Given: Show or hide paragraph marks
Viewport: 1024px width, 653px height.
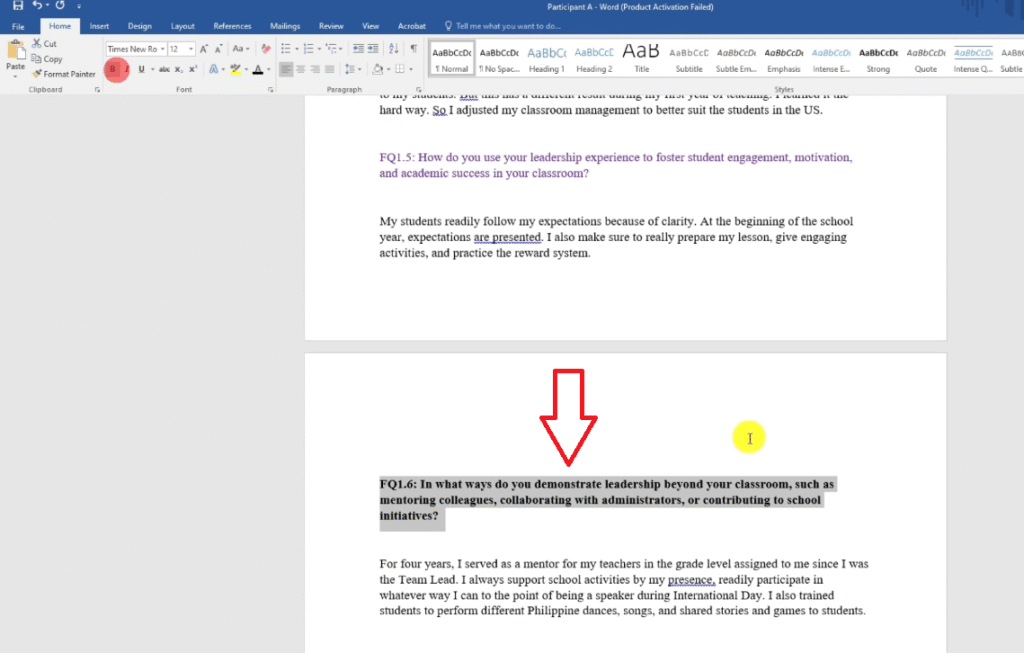Looking at the screenshot, I should click(413, 48).
